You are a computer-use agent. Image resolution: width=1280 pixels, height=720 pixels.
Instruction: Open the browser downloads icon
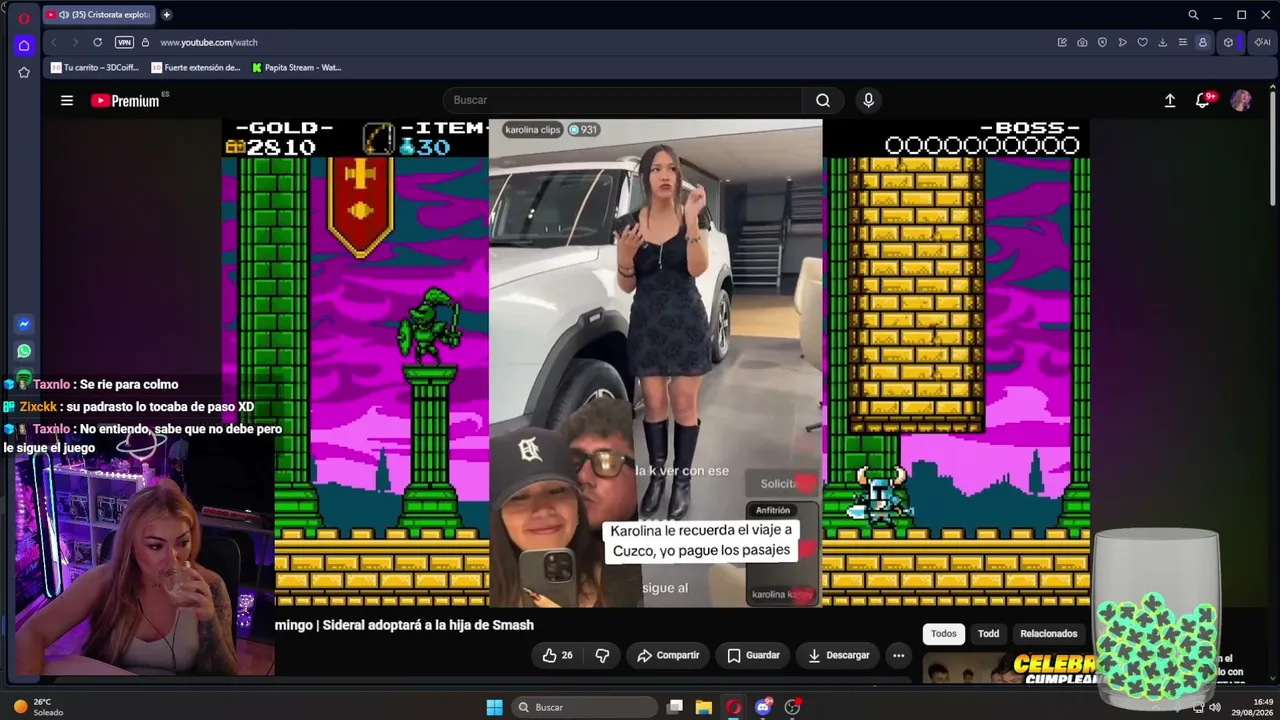(x=1163, y=42)
